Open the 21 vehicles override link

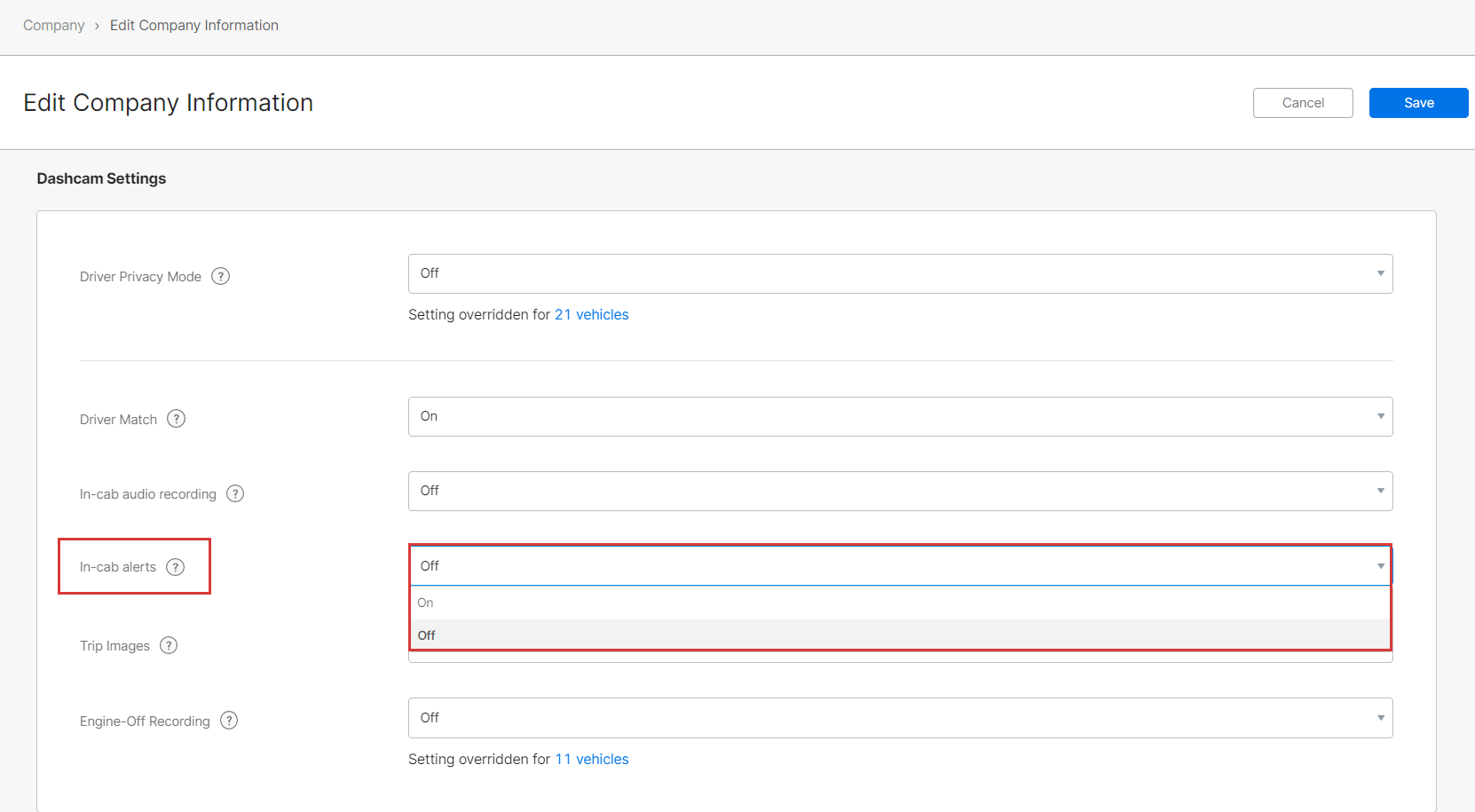(x=591, y=315)
